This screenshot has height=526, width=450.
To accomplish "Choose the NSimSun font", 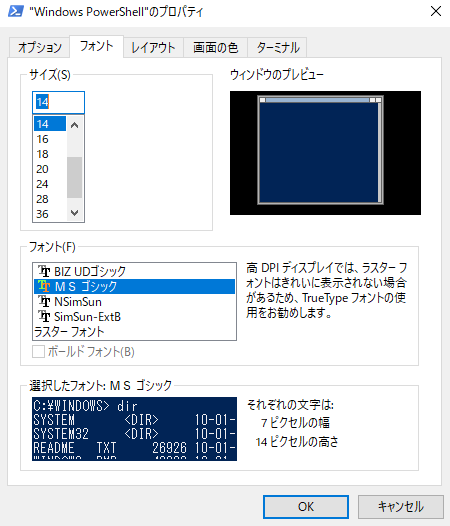I will [134, 302].
